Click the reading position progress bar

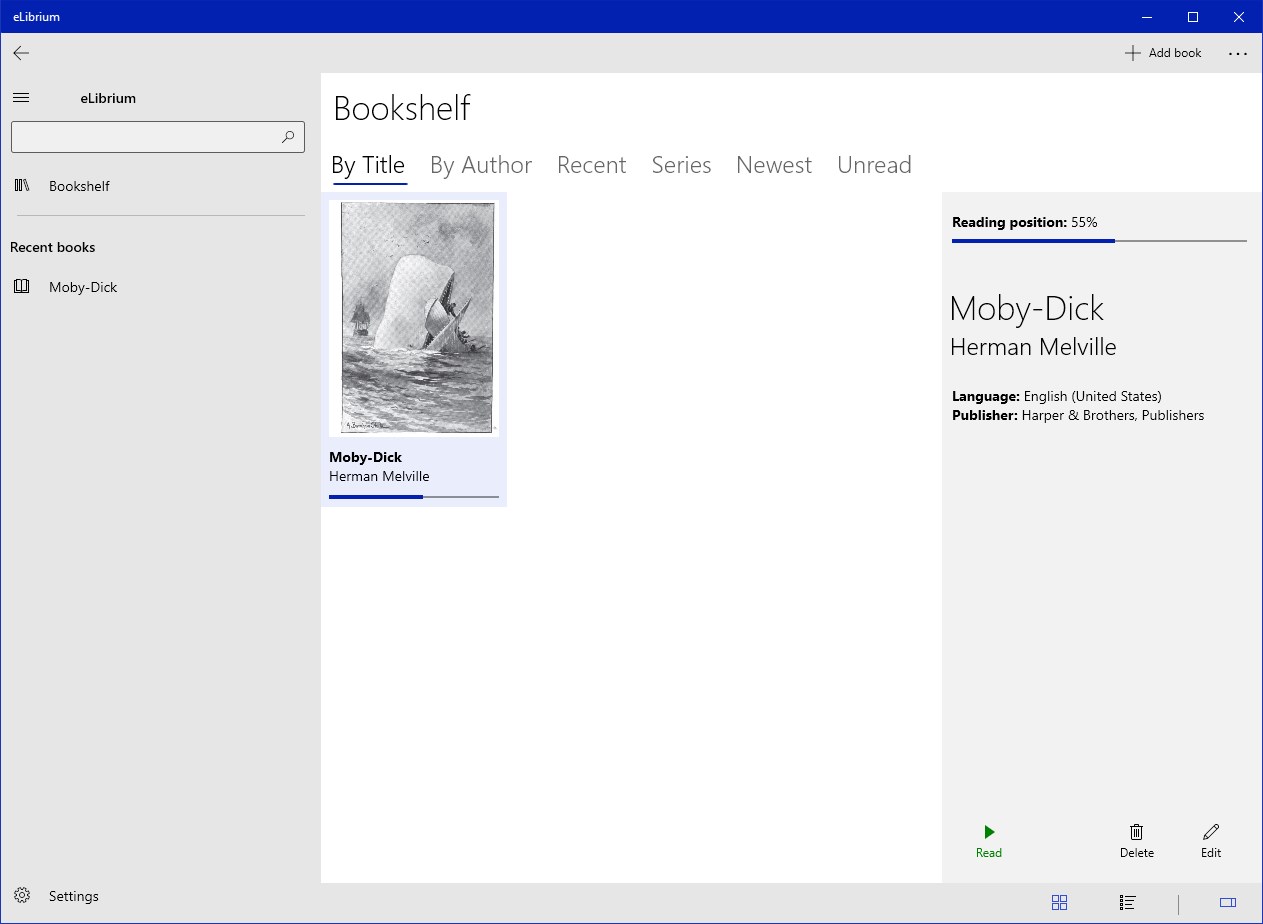tap(1099, 241)
